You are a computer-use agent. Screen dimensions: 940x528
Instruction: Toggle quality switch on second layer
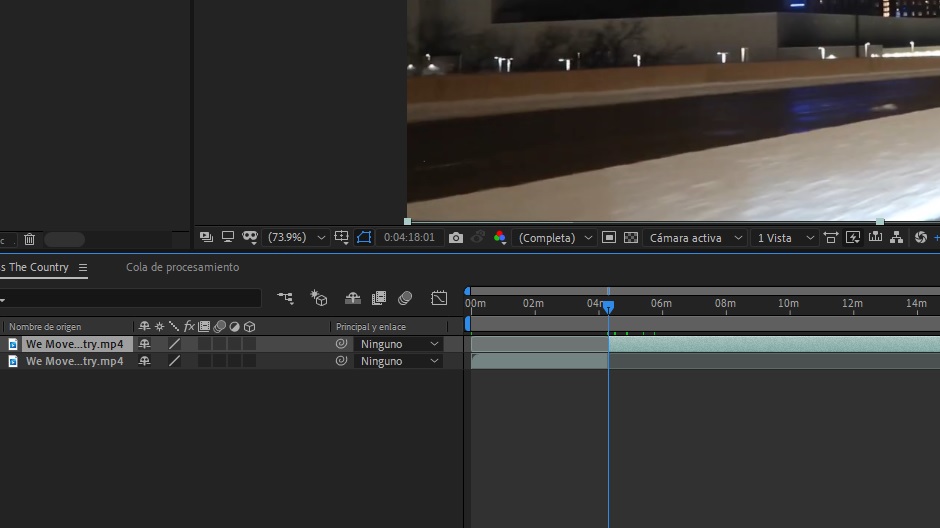(174, 361)
